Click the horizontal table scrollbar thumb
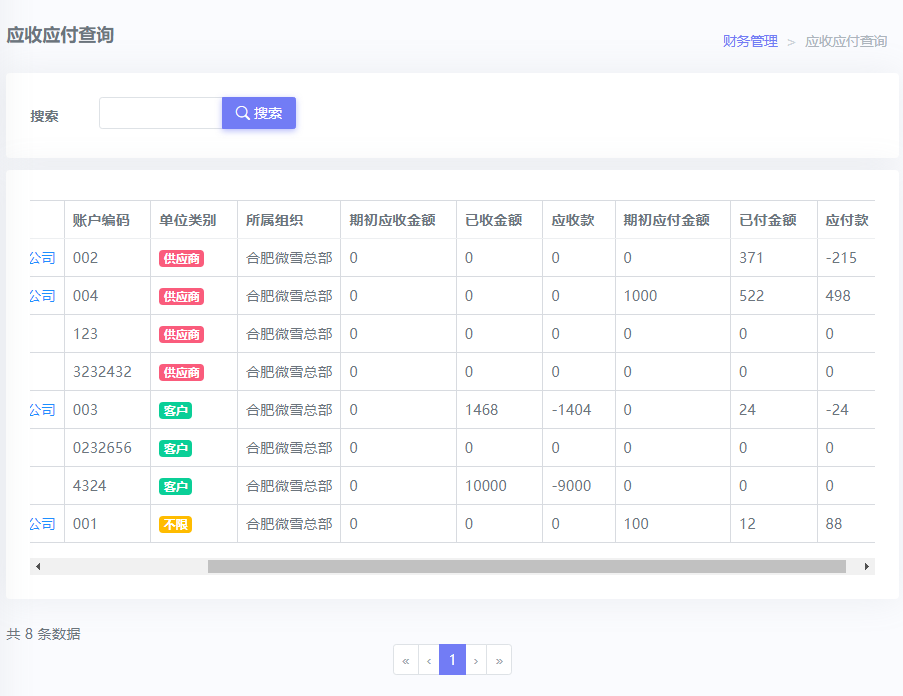Viewport: 903px width, 696px height. (x=526, y=566)
